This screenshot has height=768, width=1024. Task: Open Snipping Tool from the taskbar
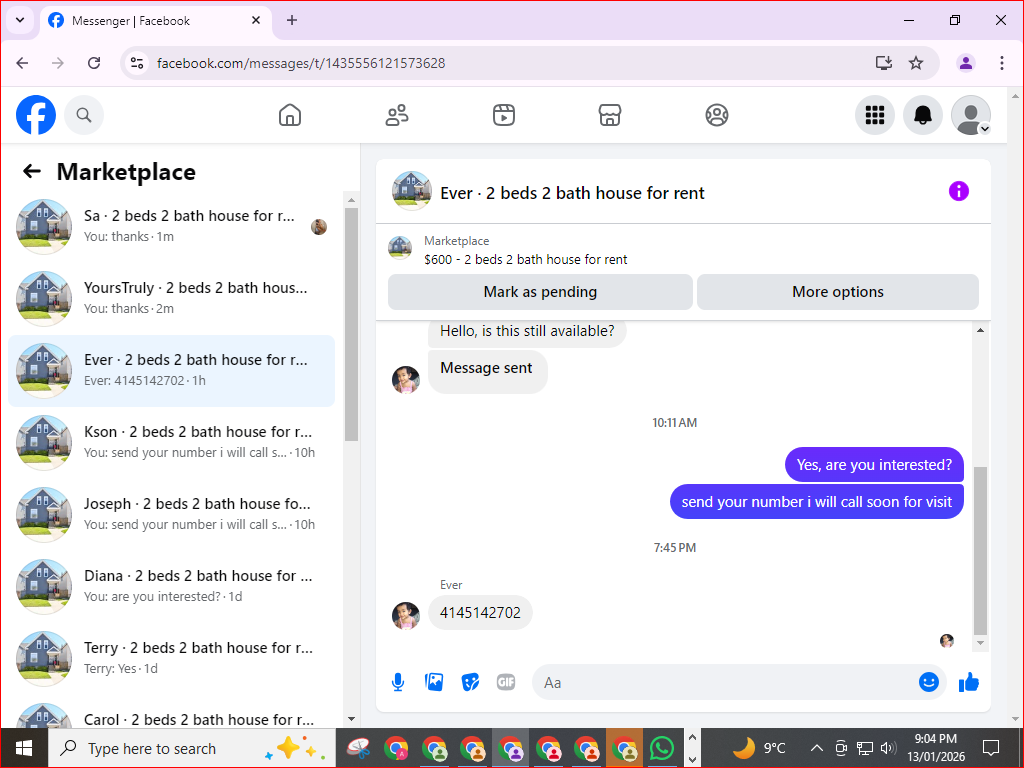tap(359, 748)
